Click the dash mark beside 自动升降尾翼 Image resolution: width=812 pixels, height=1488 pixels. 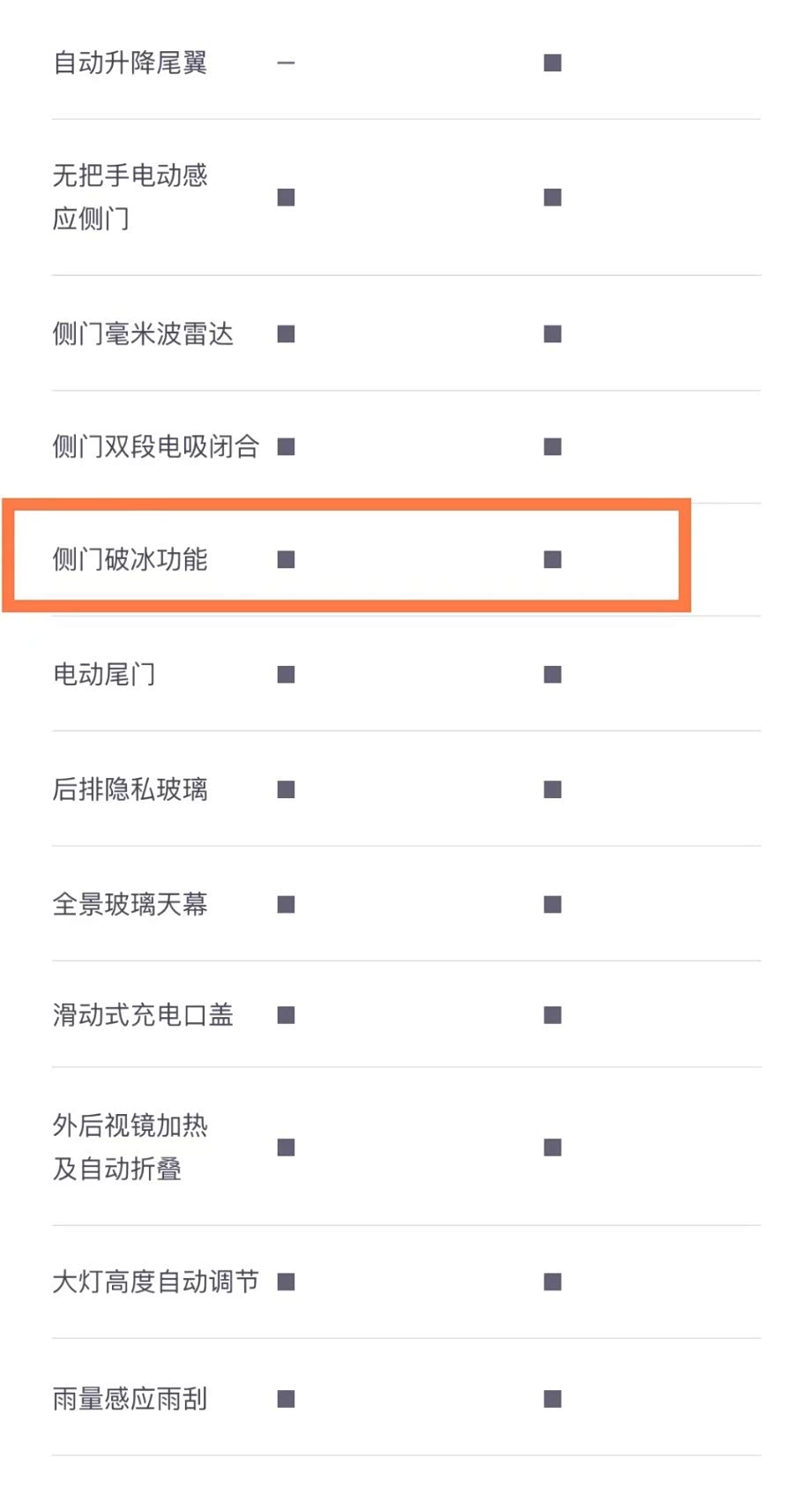coord(286,64)
